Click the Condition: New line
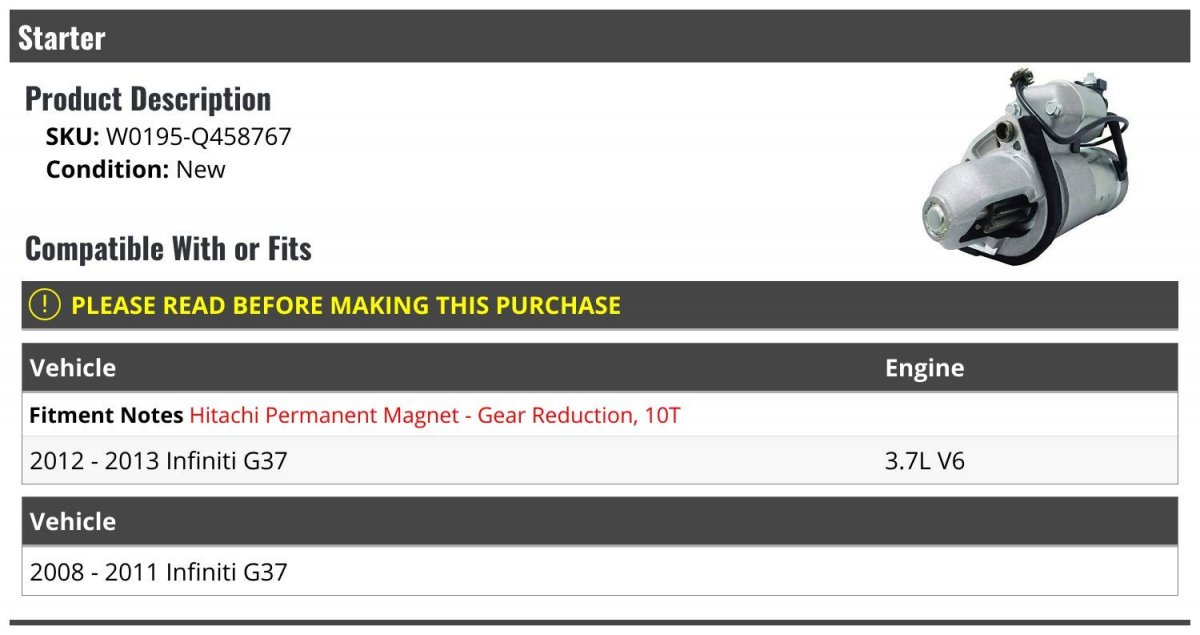The width and height of the screenshot is (1200, 635). 136,169
